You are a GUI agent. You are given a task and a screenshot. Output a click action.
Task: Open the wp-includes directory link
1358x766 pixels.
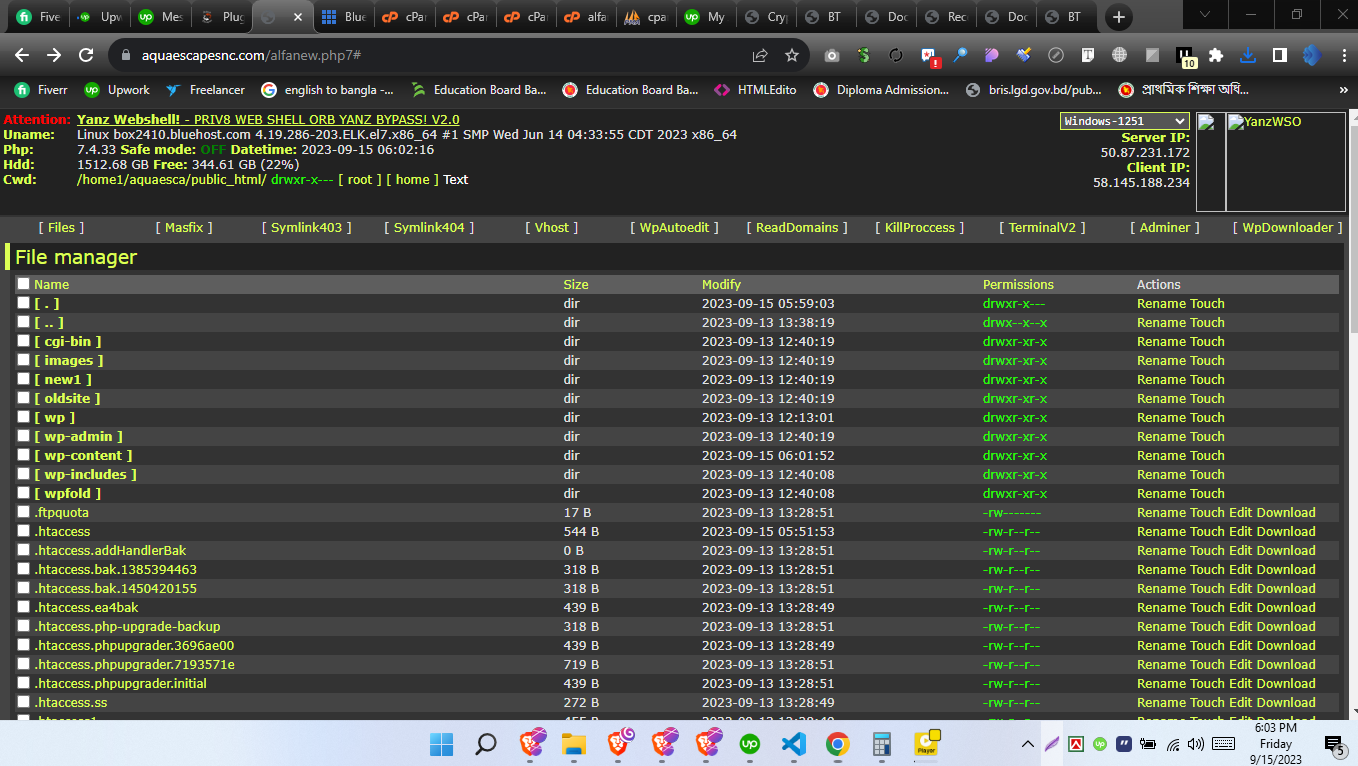click(85, 474)
